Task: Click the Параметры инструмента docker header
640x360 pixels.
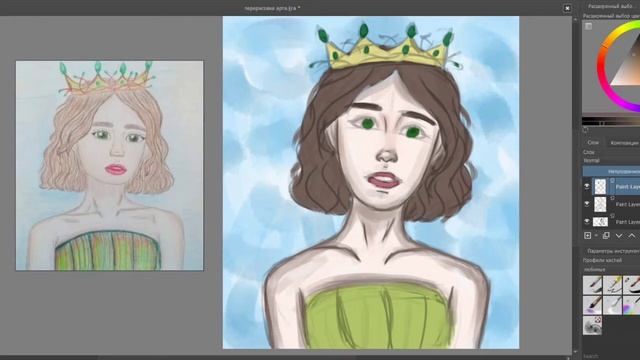Action: point(613,251)
